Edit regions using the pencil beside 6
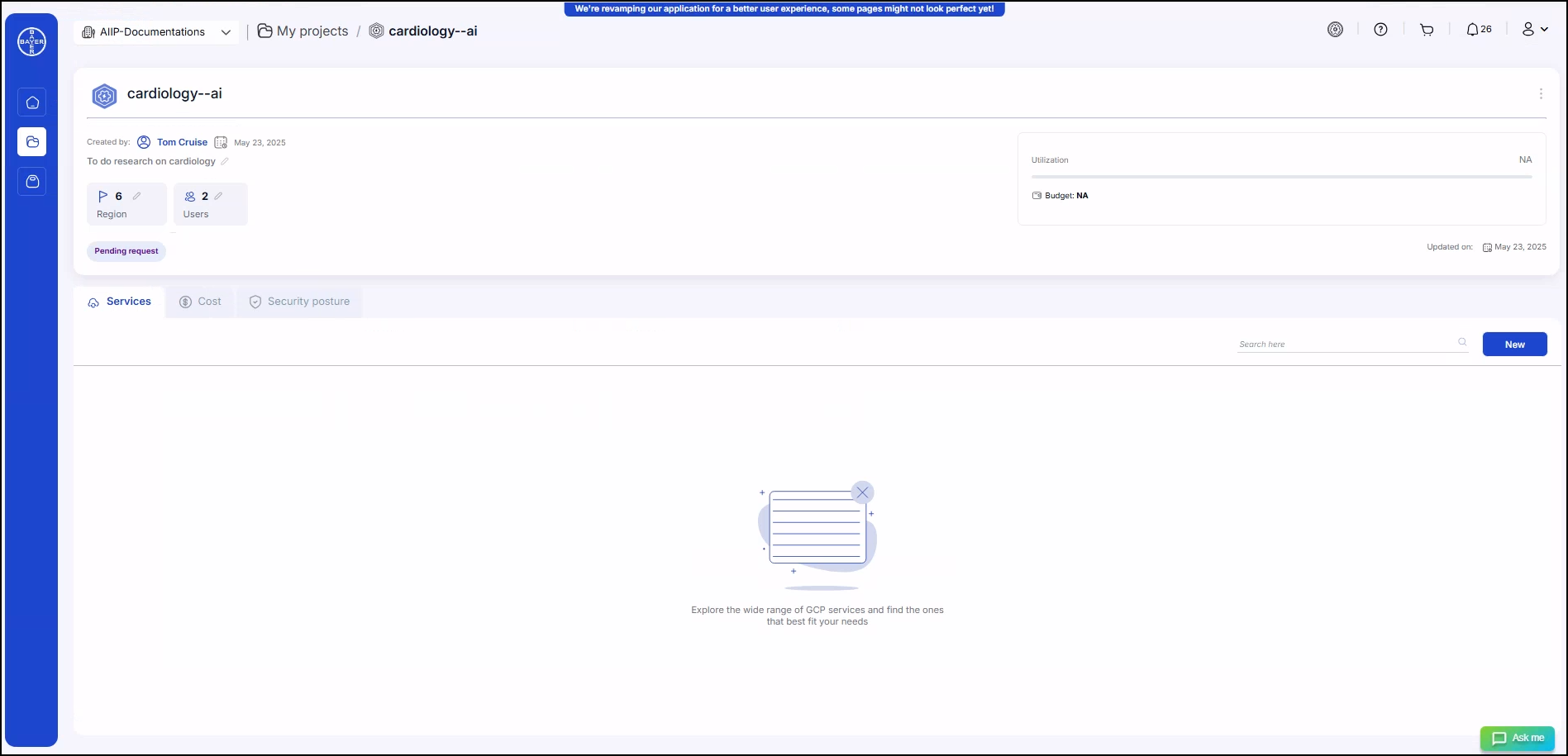 [137, 196]
